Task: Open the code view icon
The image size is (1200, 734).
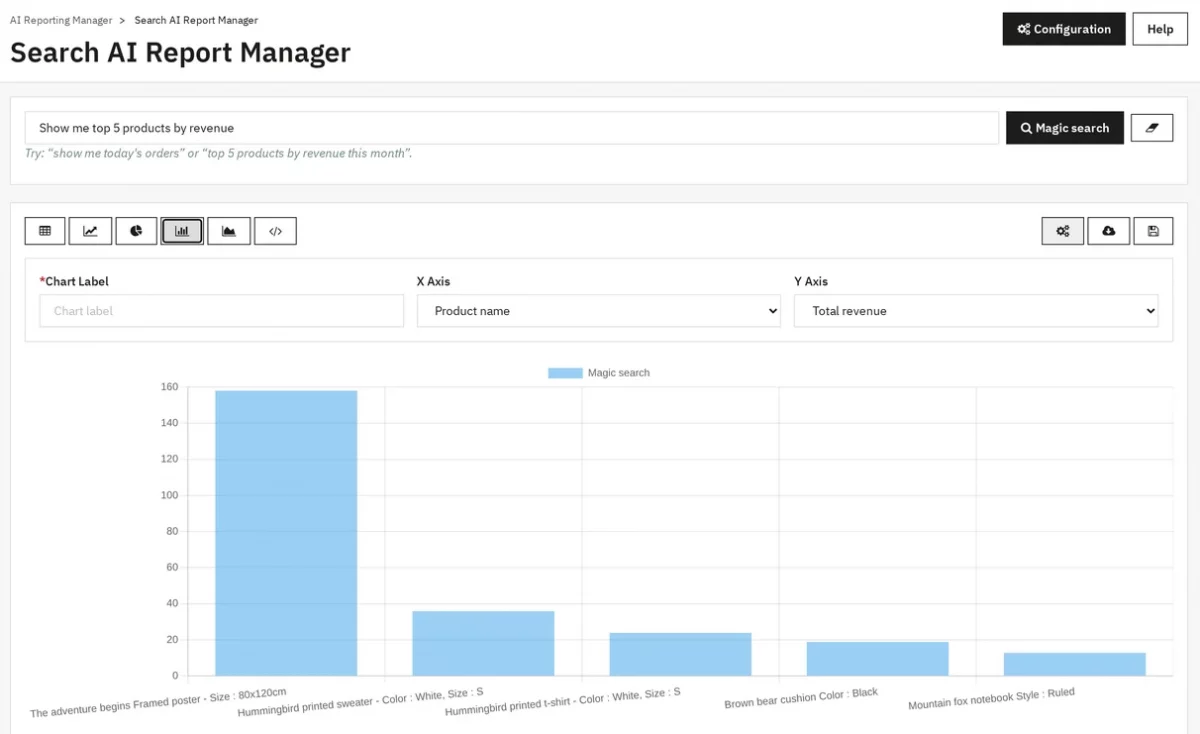Action: [275, 231]
